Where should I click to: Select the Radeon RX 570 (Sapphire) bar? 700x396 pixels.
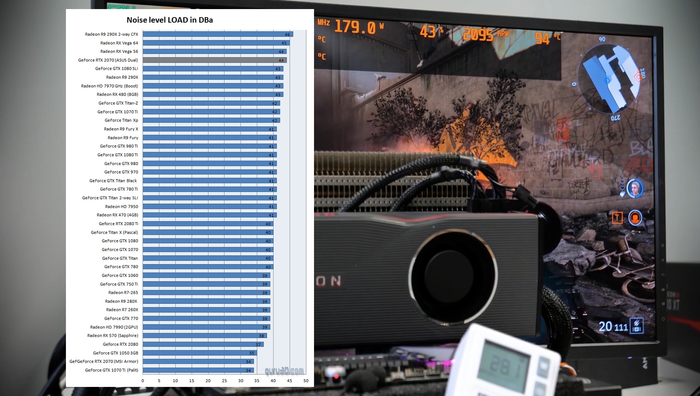204,335
